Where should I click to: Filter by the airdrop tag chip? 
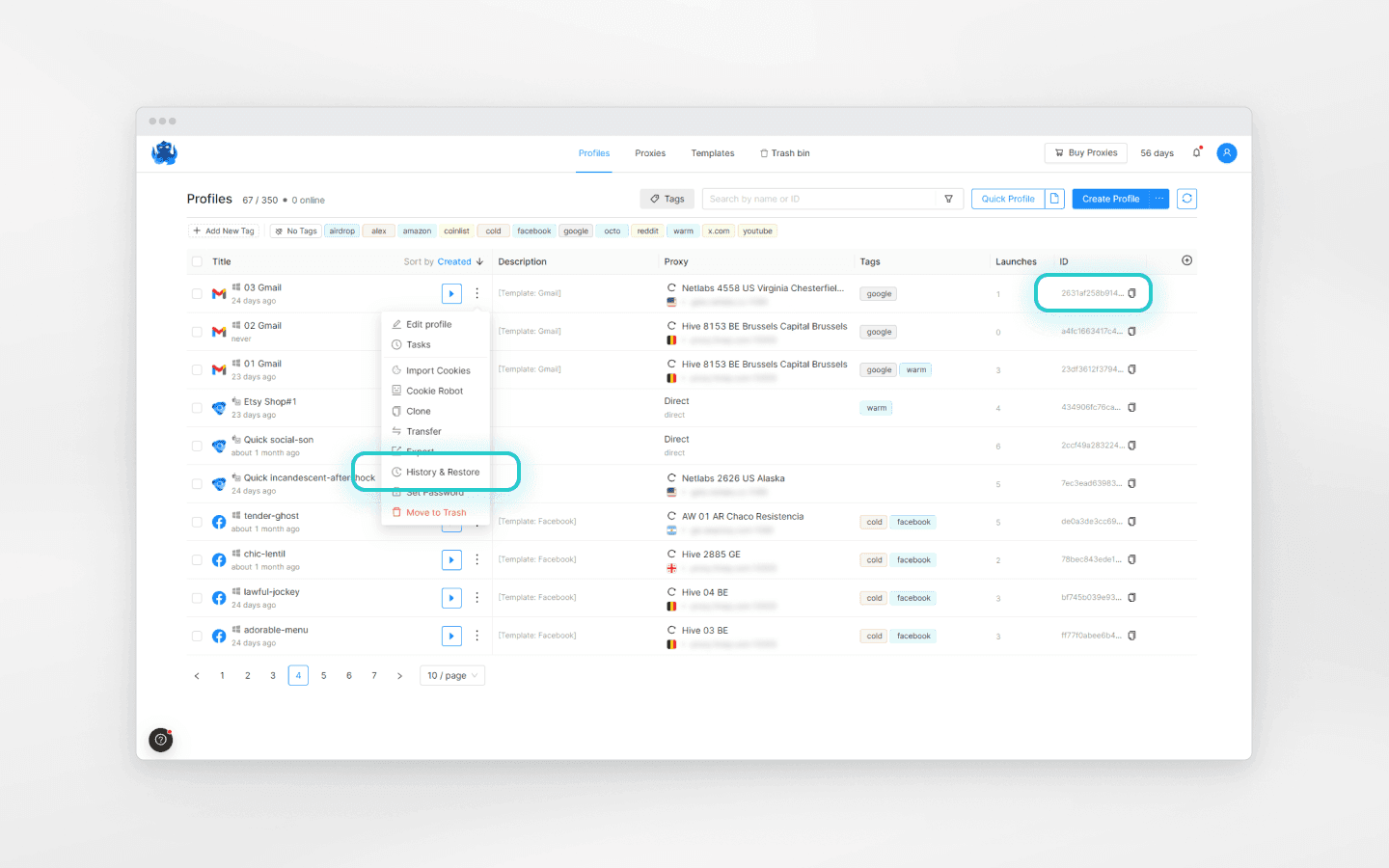342,231
